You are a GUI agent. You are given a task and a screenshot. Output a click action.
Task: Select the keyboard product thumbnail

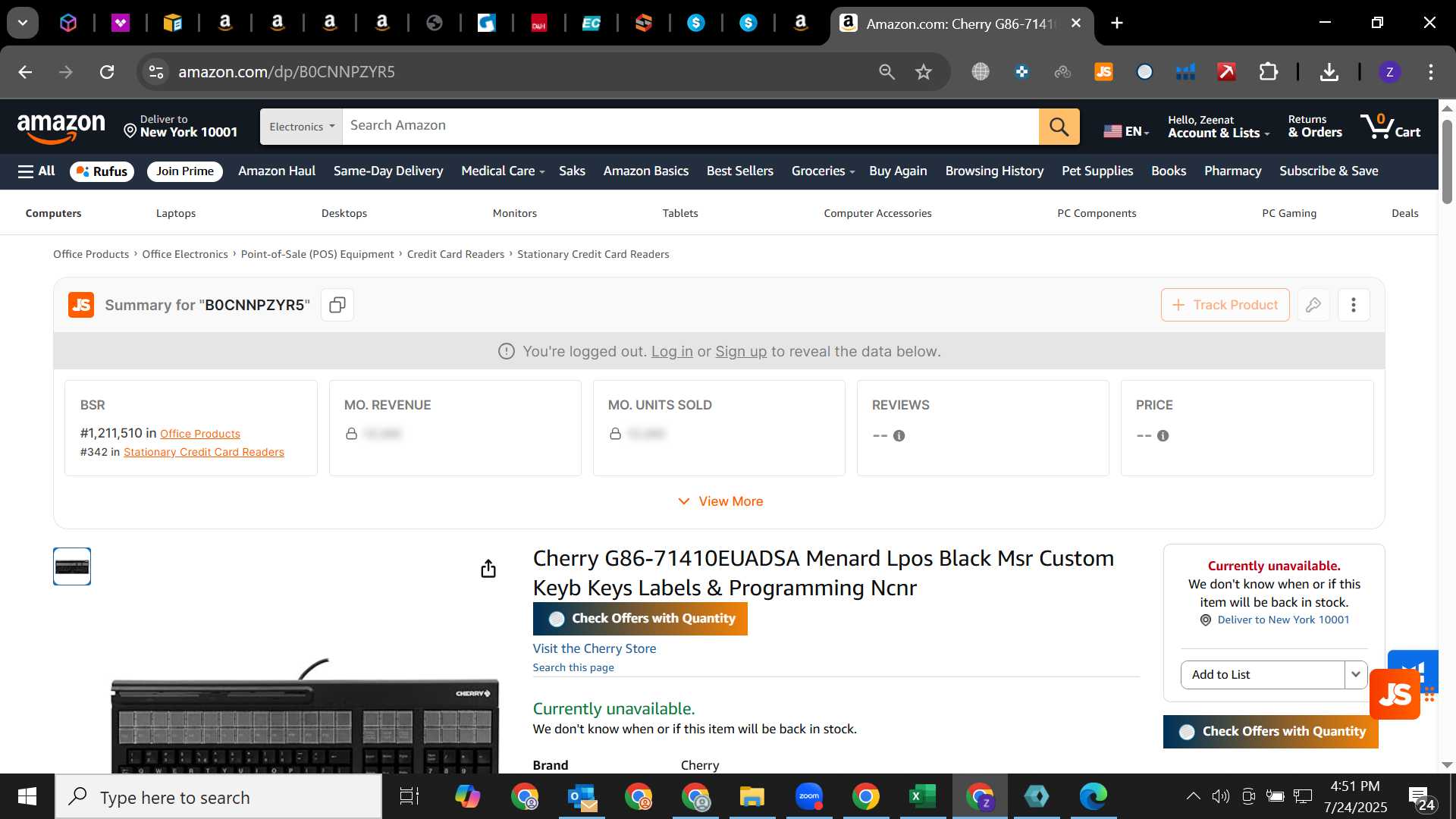[72, 566]
